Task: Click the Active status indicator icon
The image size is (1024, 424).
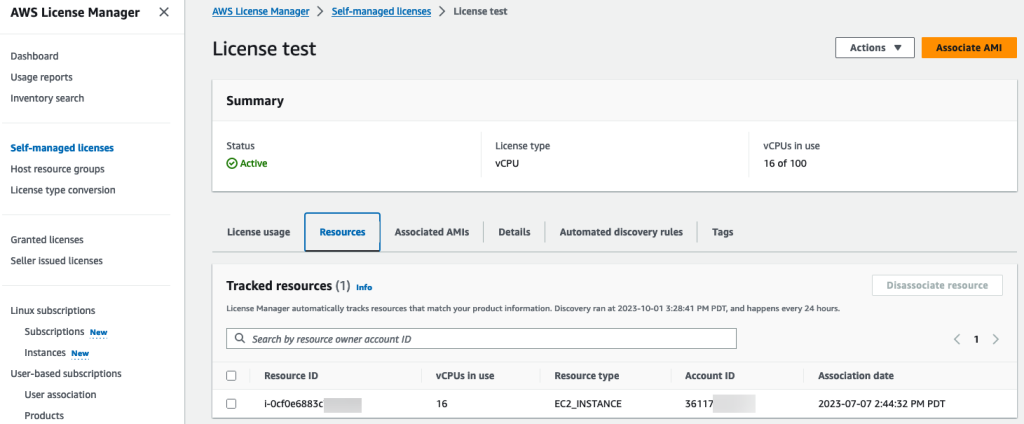Action: 231,163
